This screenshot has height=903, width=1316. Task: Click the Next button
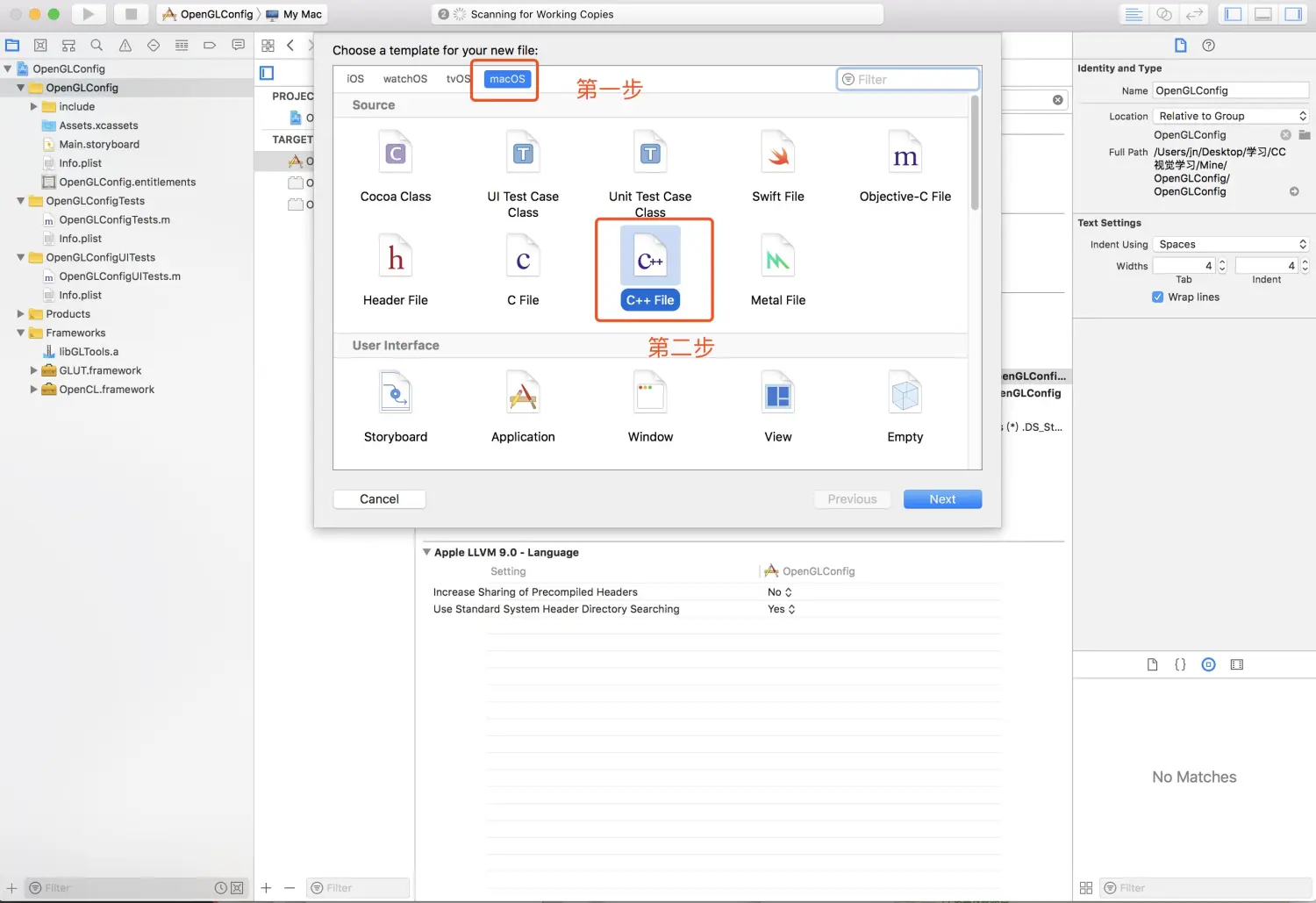click(x=942, y=499)
